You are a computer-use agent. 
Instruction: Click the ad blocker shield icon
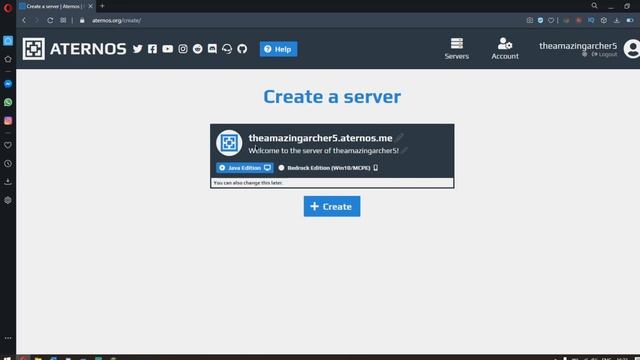click(540, 20)
